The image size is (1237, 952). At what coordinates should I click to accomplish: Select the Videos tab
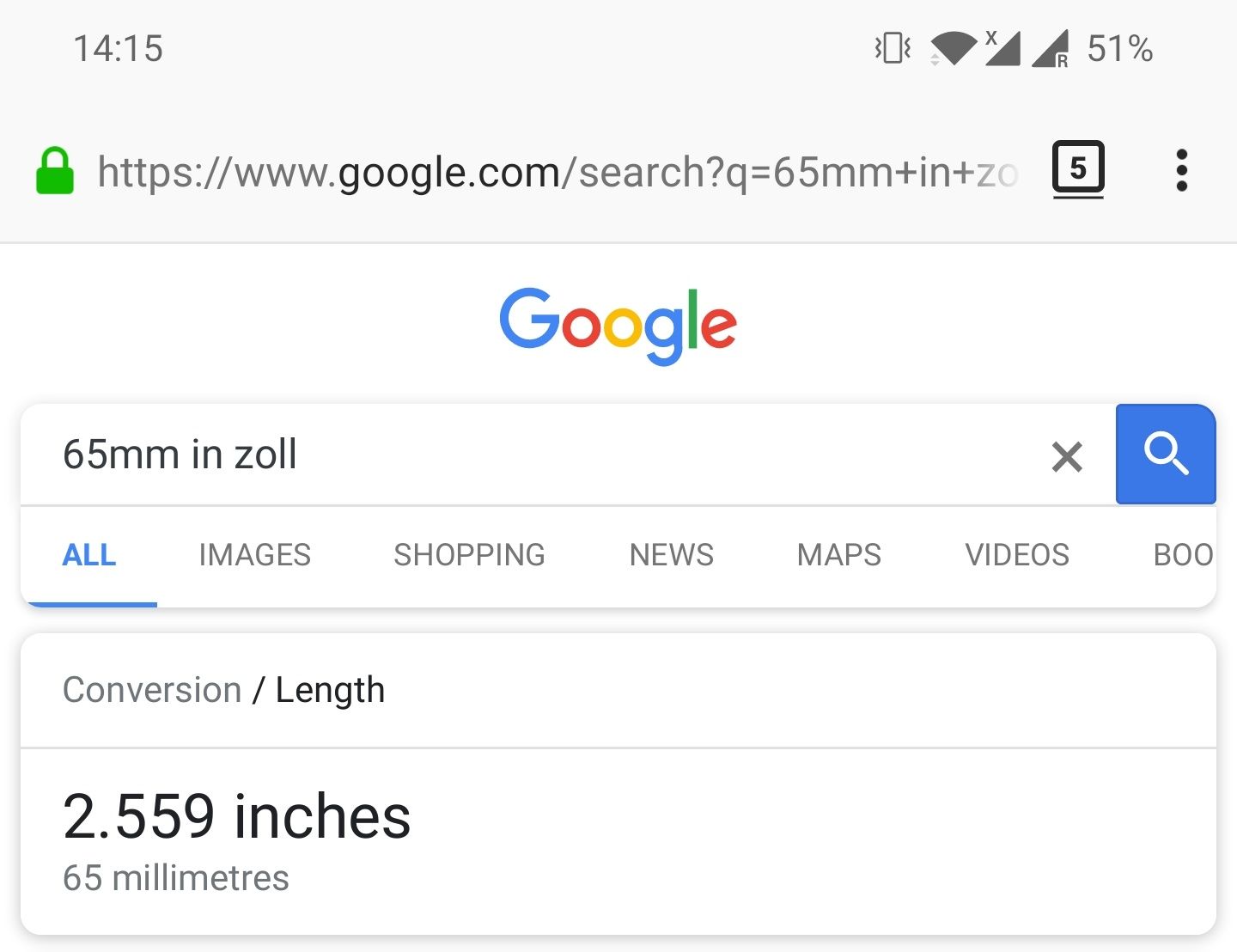[1017, 555]
